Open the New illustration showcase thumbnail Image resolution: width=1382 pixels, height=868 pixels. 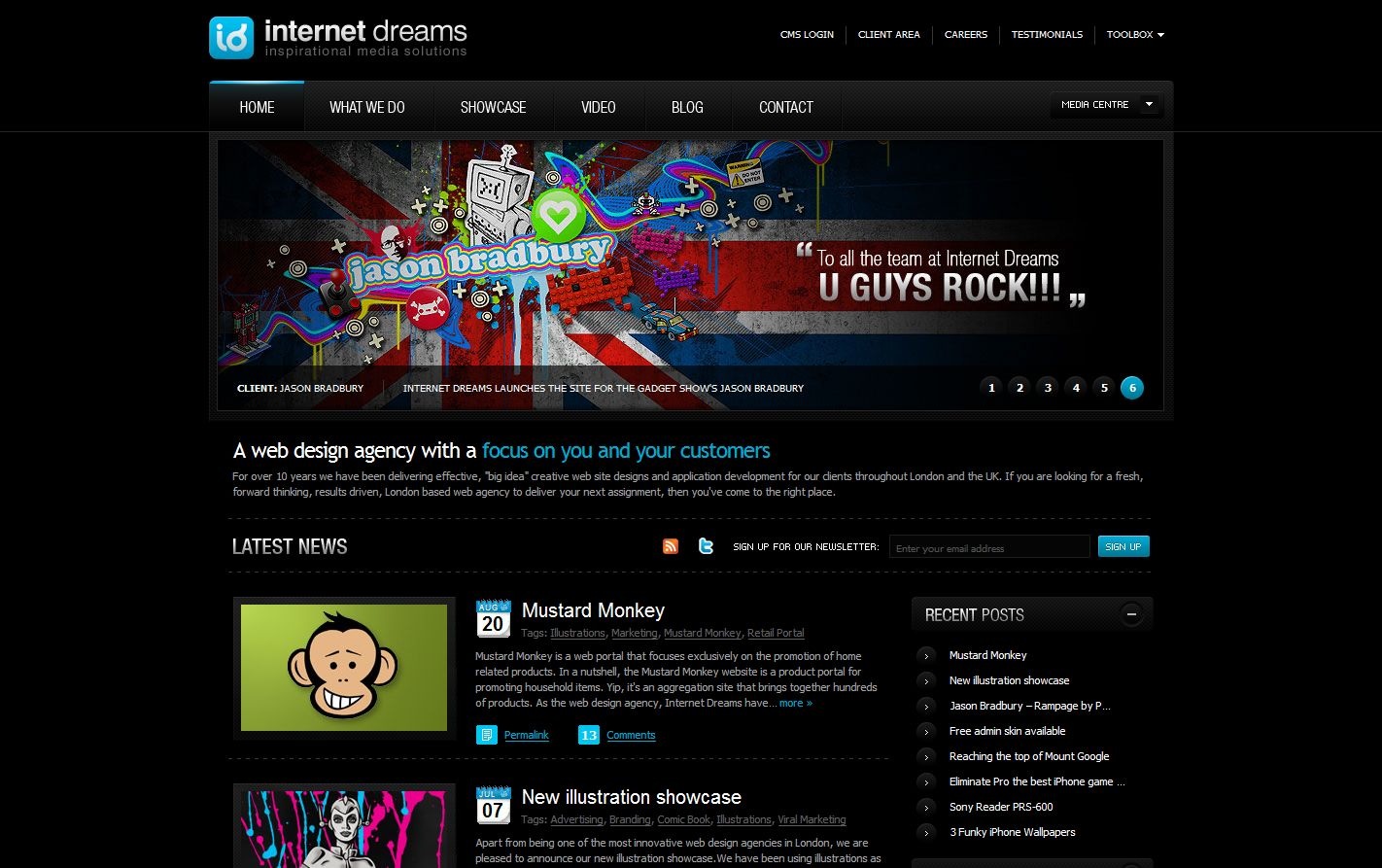(344, 826)
